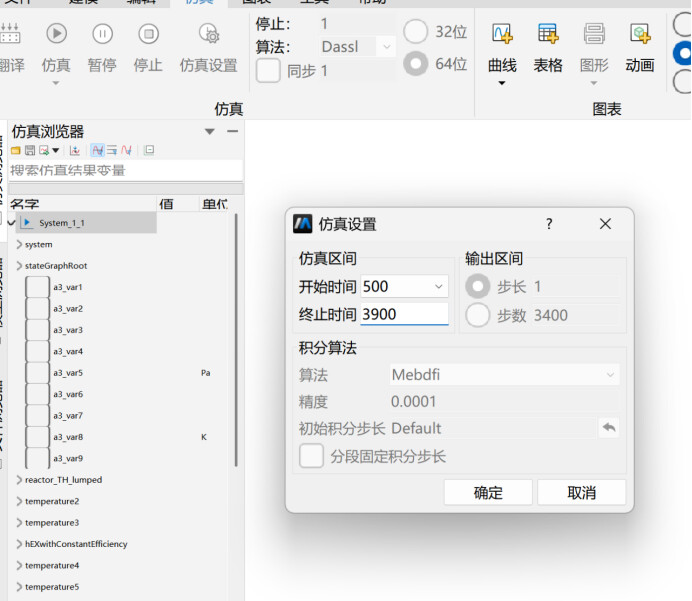This screenshot has width=692, height=601.
Task: Start simulation with the 仿真 play icon
Action: pos(56,34)
